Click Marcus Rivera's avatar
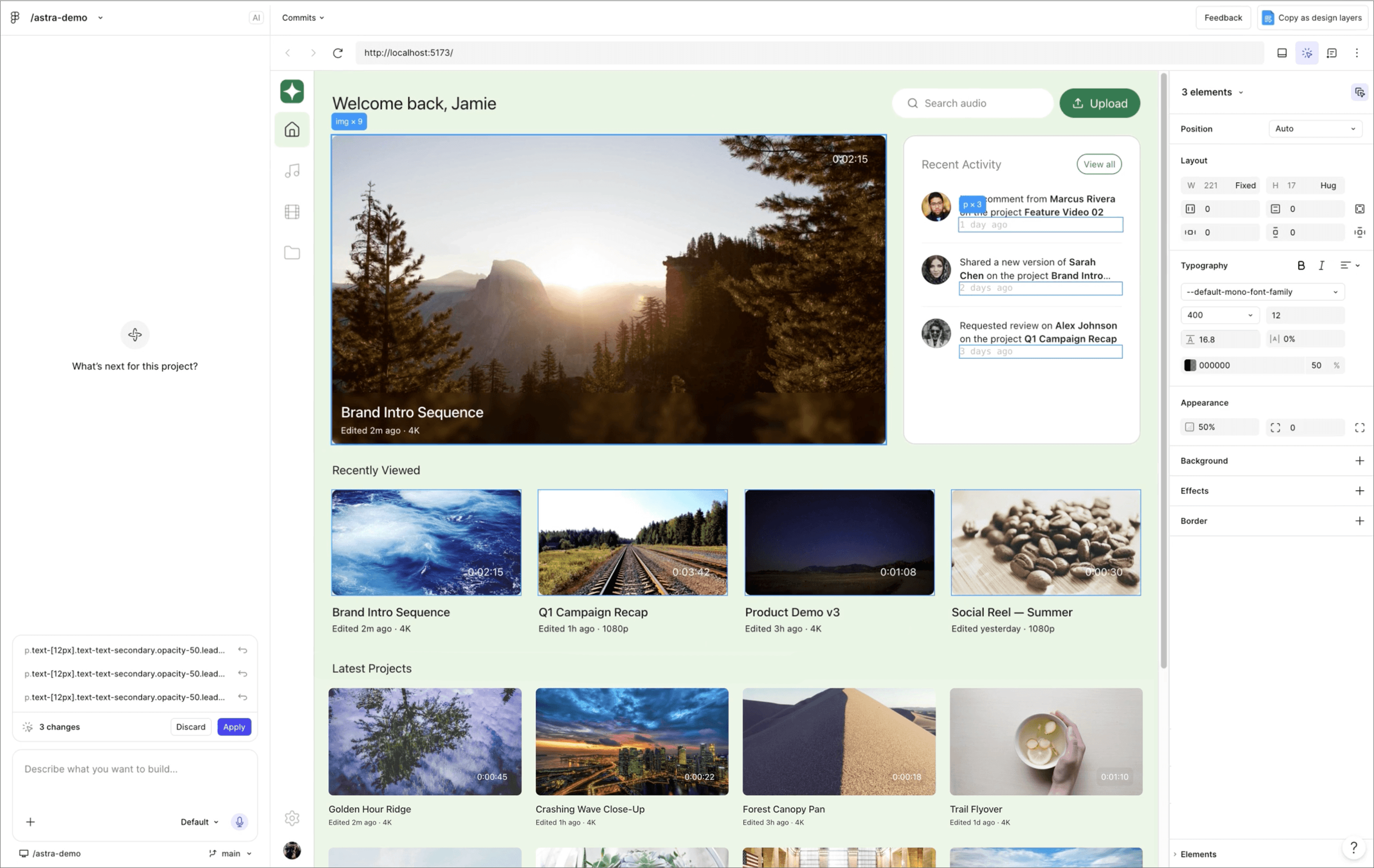 point(936,207)
